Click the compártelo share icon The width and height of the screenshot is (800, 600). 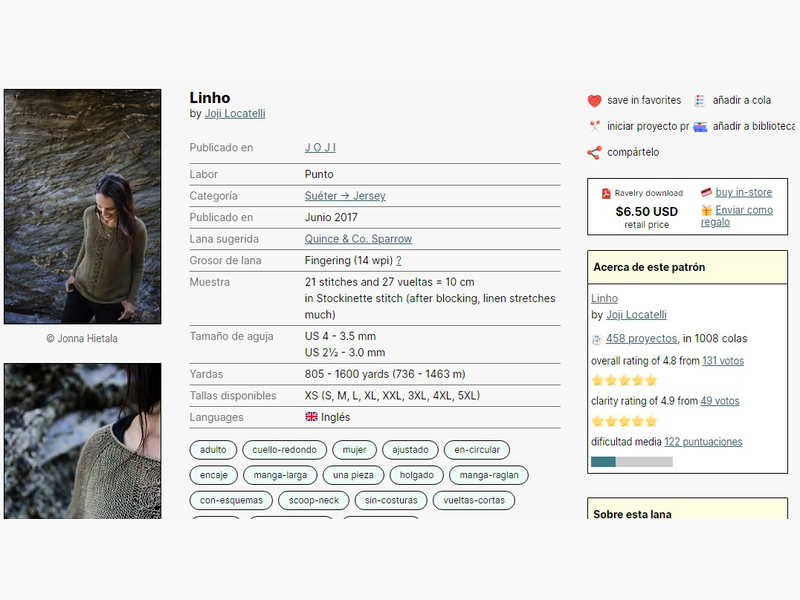point(594,153)
